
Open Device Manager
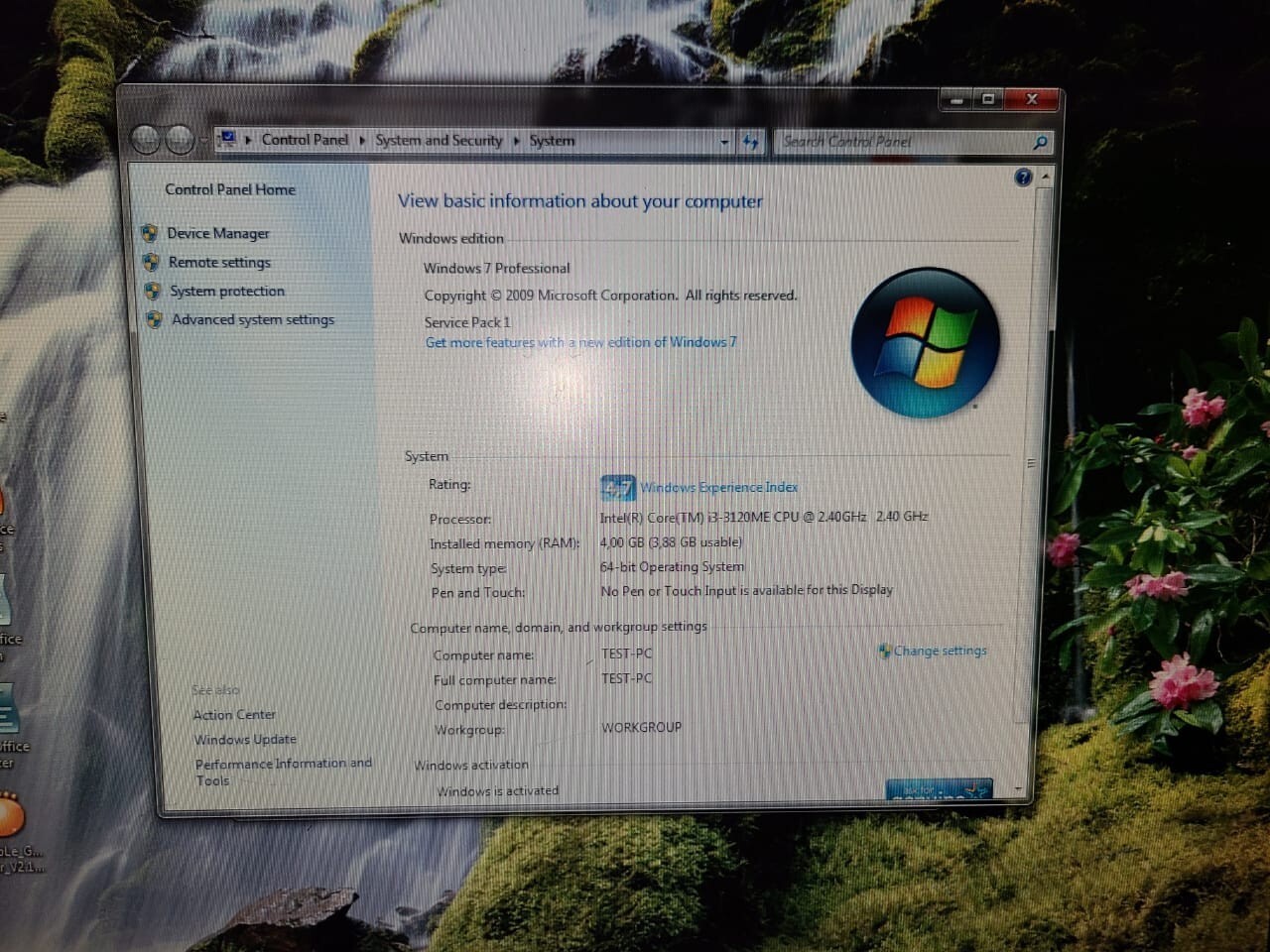coord(218,233)
